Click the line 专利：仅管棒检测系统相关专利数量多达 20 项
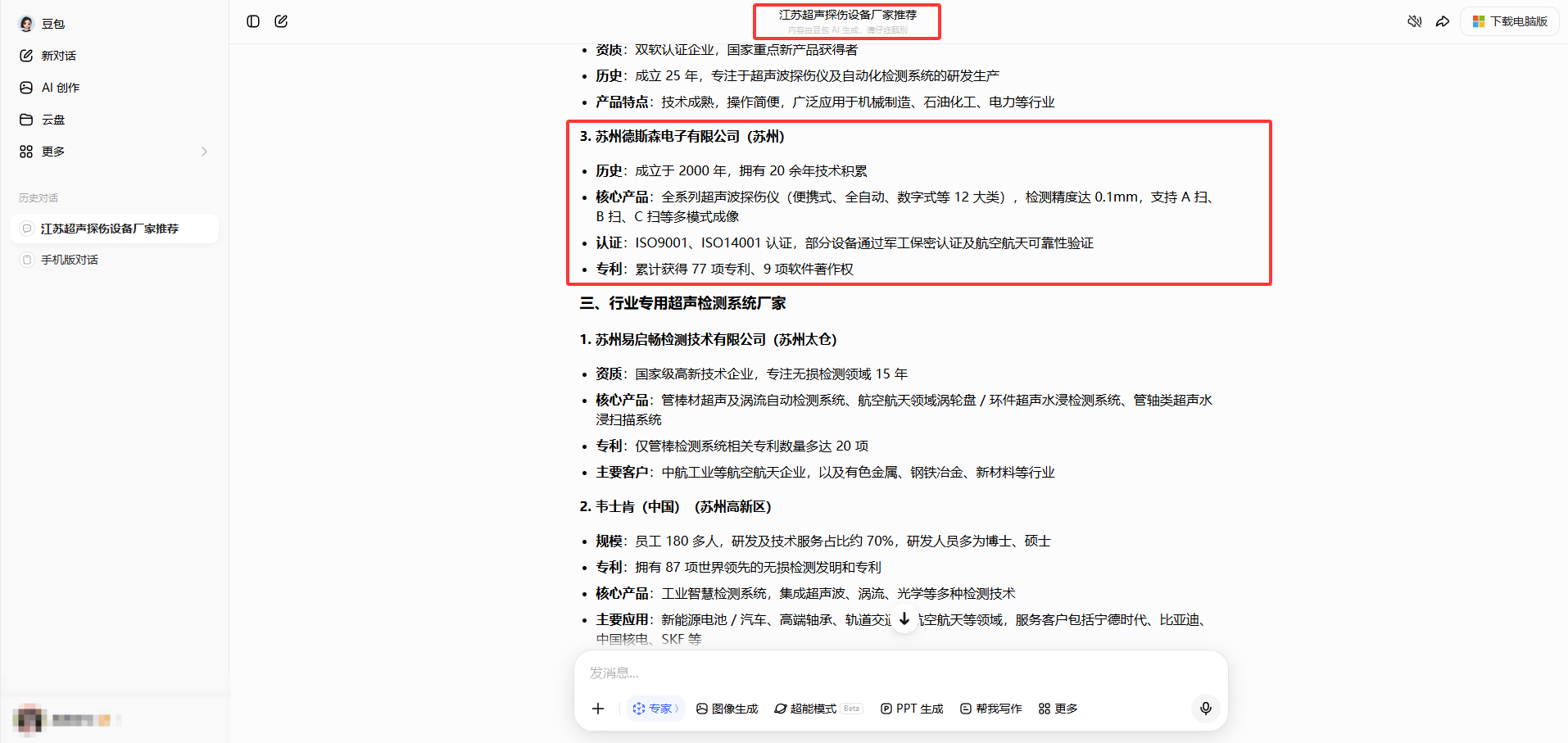Screen dimensions: 1568x743 [732, 446]
